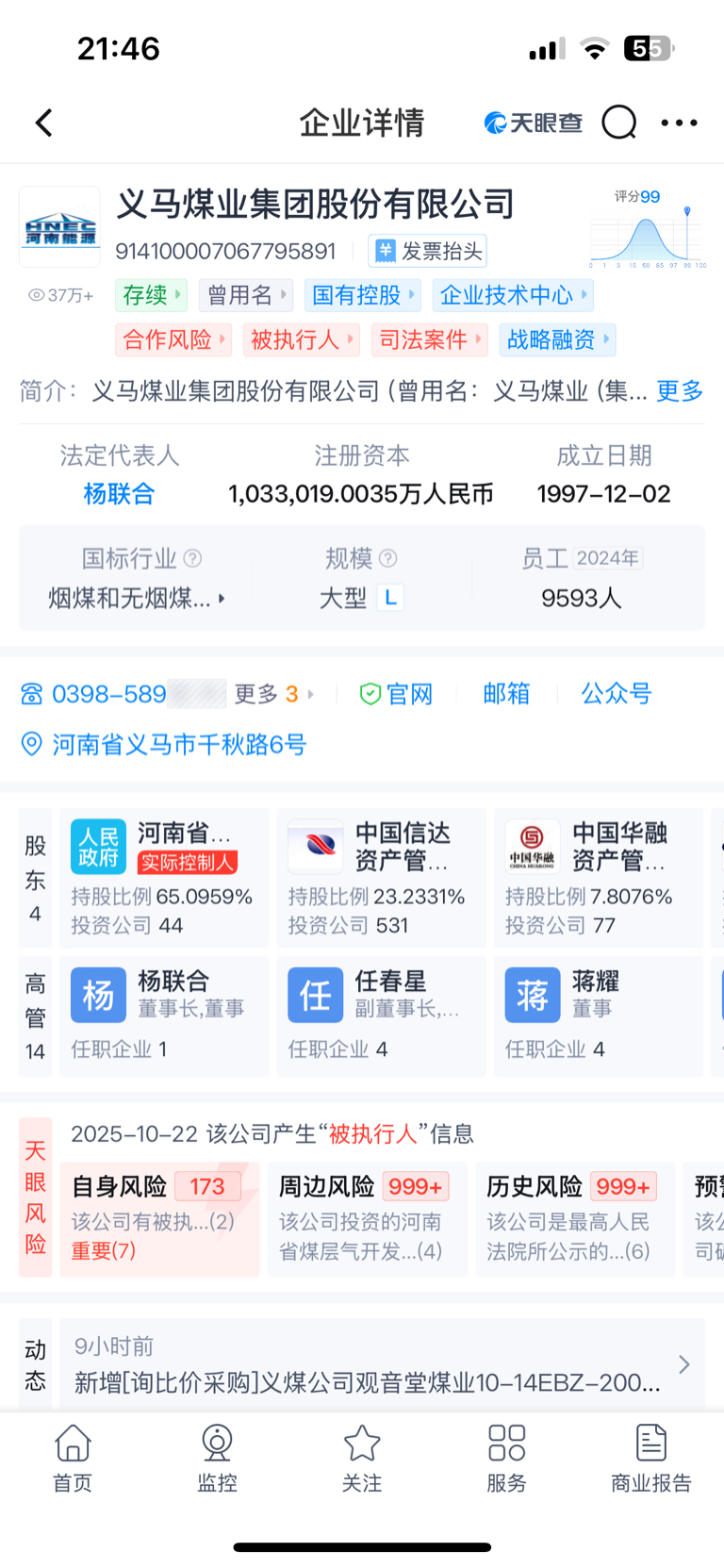Go to the 关注 follow tab
Viewport: 724px width, 1568px height.
pos(362,1458)
